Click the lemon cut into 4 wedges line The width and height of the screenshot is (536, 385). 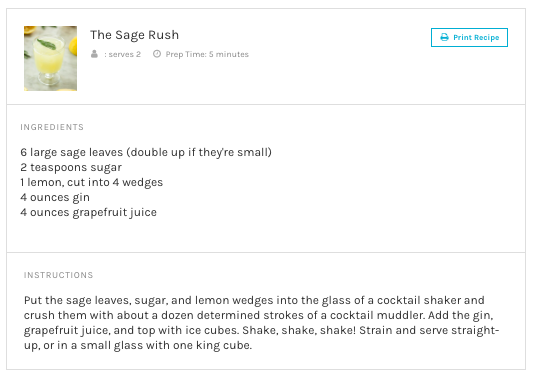92,182
